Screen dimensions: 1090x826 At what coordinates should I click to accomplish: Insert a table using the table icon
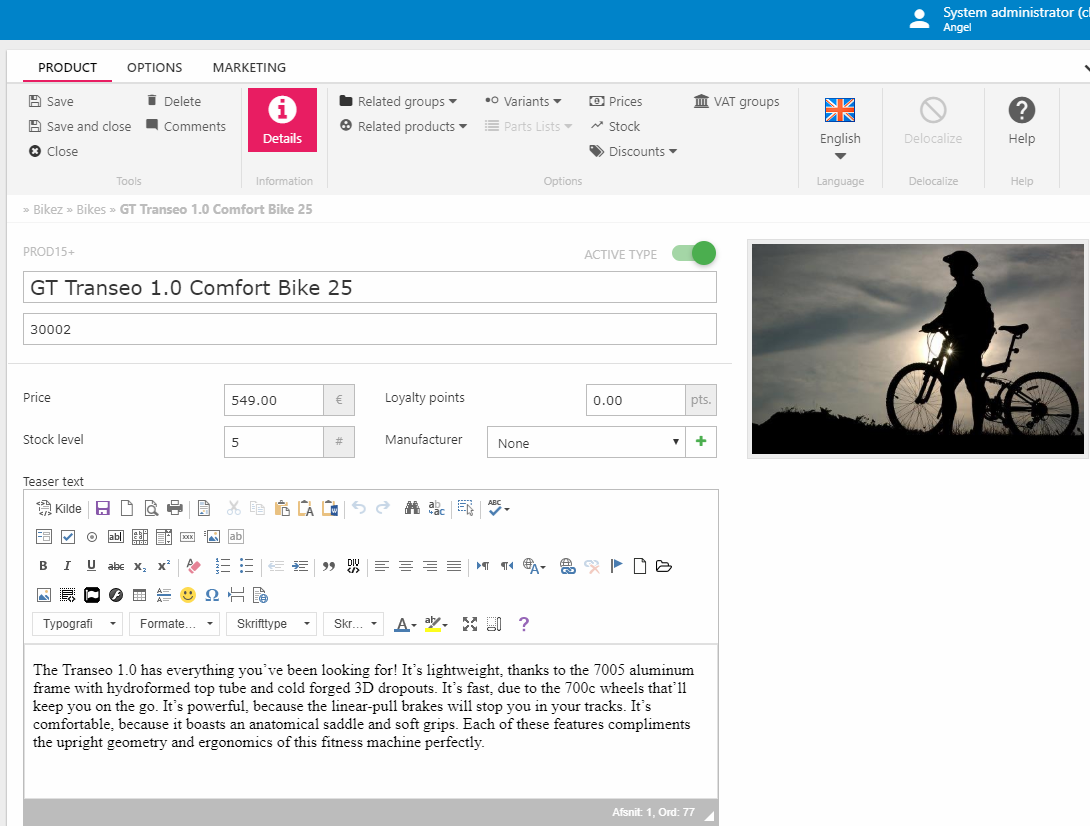139,595
